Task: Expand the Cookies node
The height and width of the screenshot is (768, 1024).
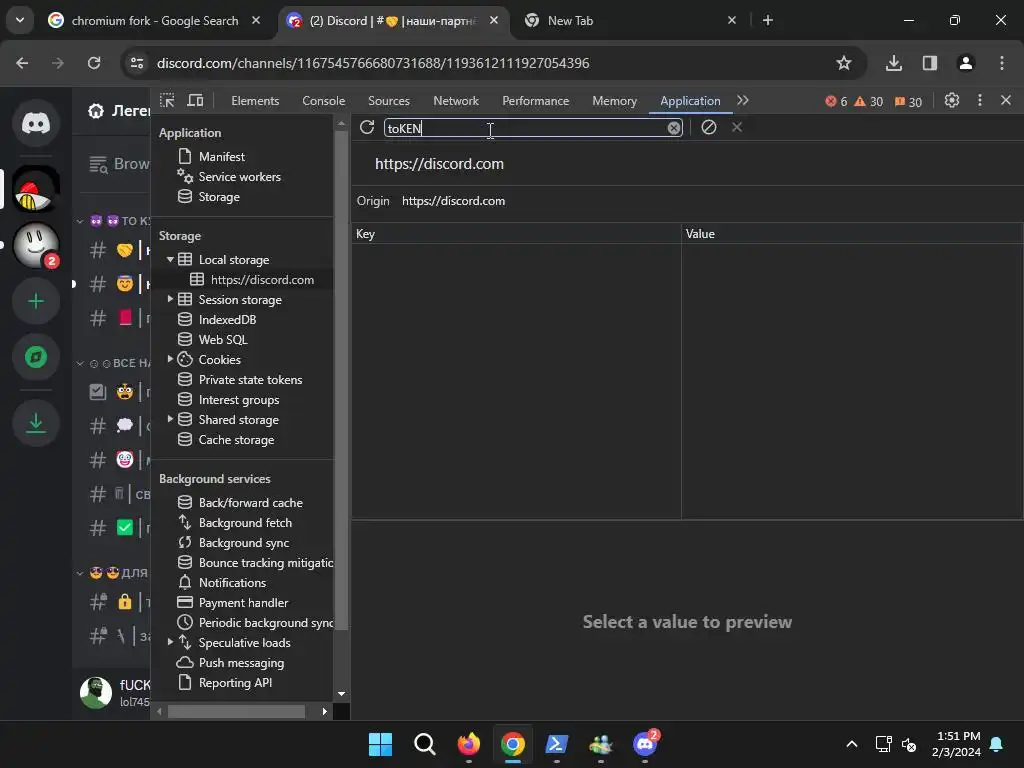Action: (170, 359)
